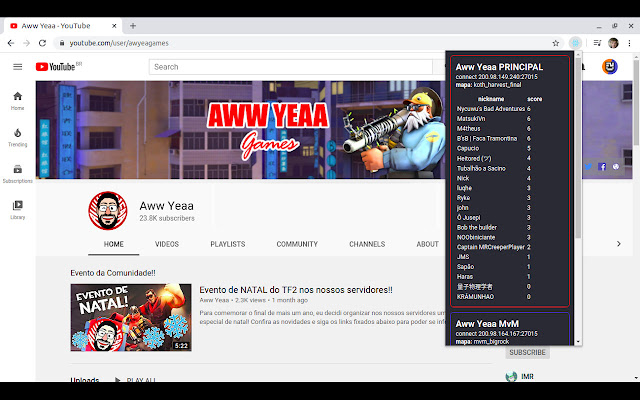
Task: Open a new browser tab
Action: coord(133,26)
